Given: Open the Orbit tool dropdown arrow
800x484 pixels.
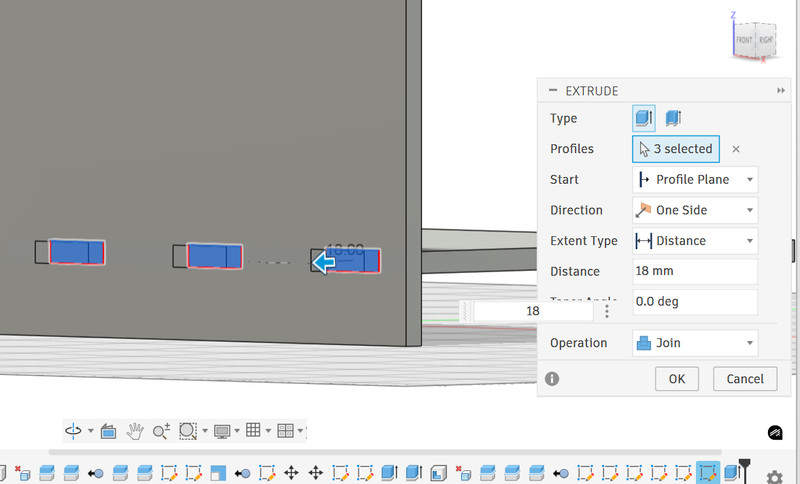Looking at the screenshot, I should (x=91, y=431).
